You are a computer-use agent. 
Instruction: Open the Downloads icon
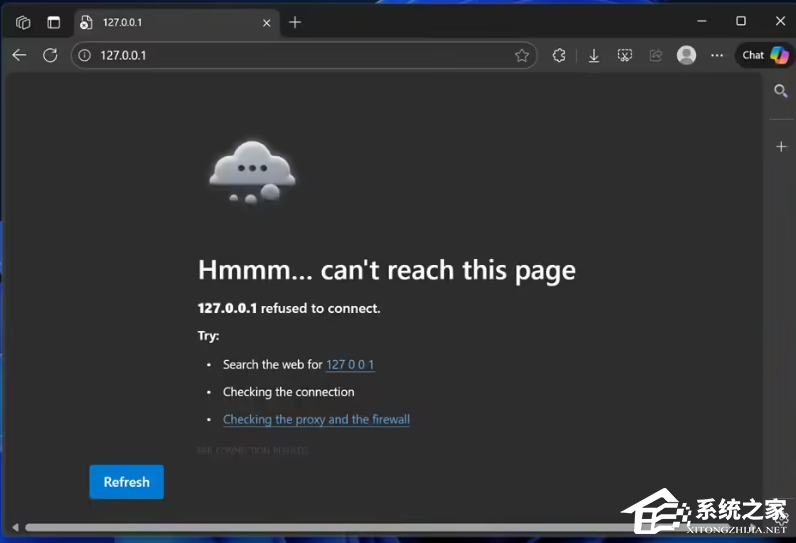click(x=593, y=55)
